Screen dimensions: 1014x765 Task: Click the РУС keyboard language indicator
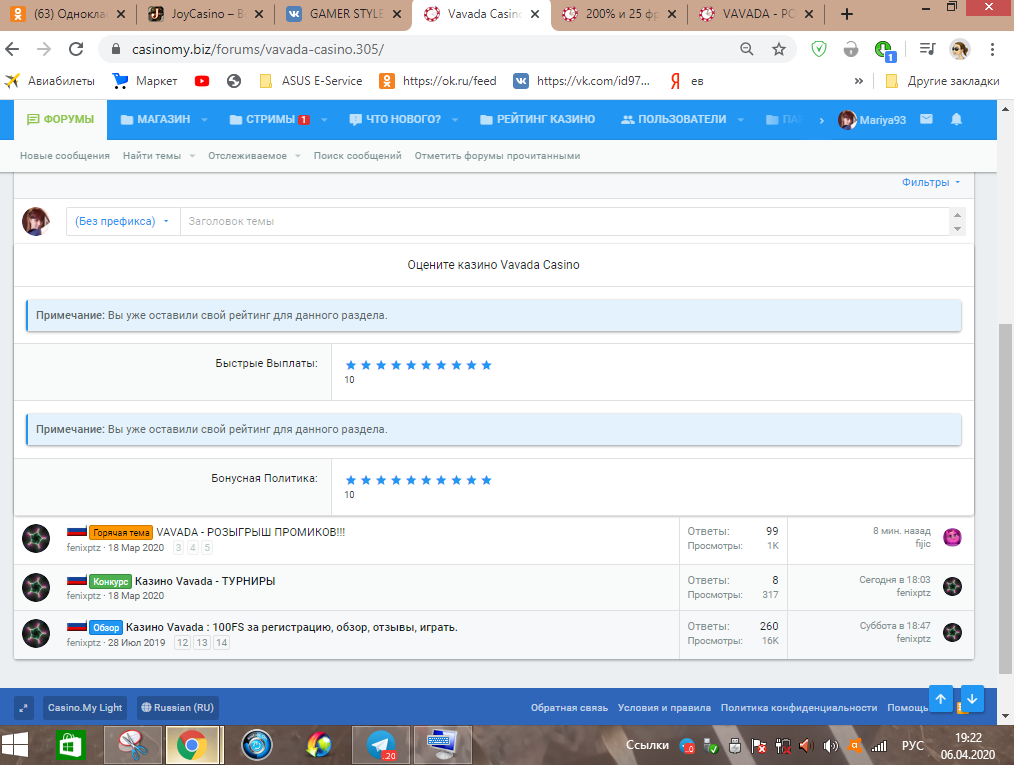pyautogui.click(x=912, y=746)
